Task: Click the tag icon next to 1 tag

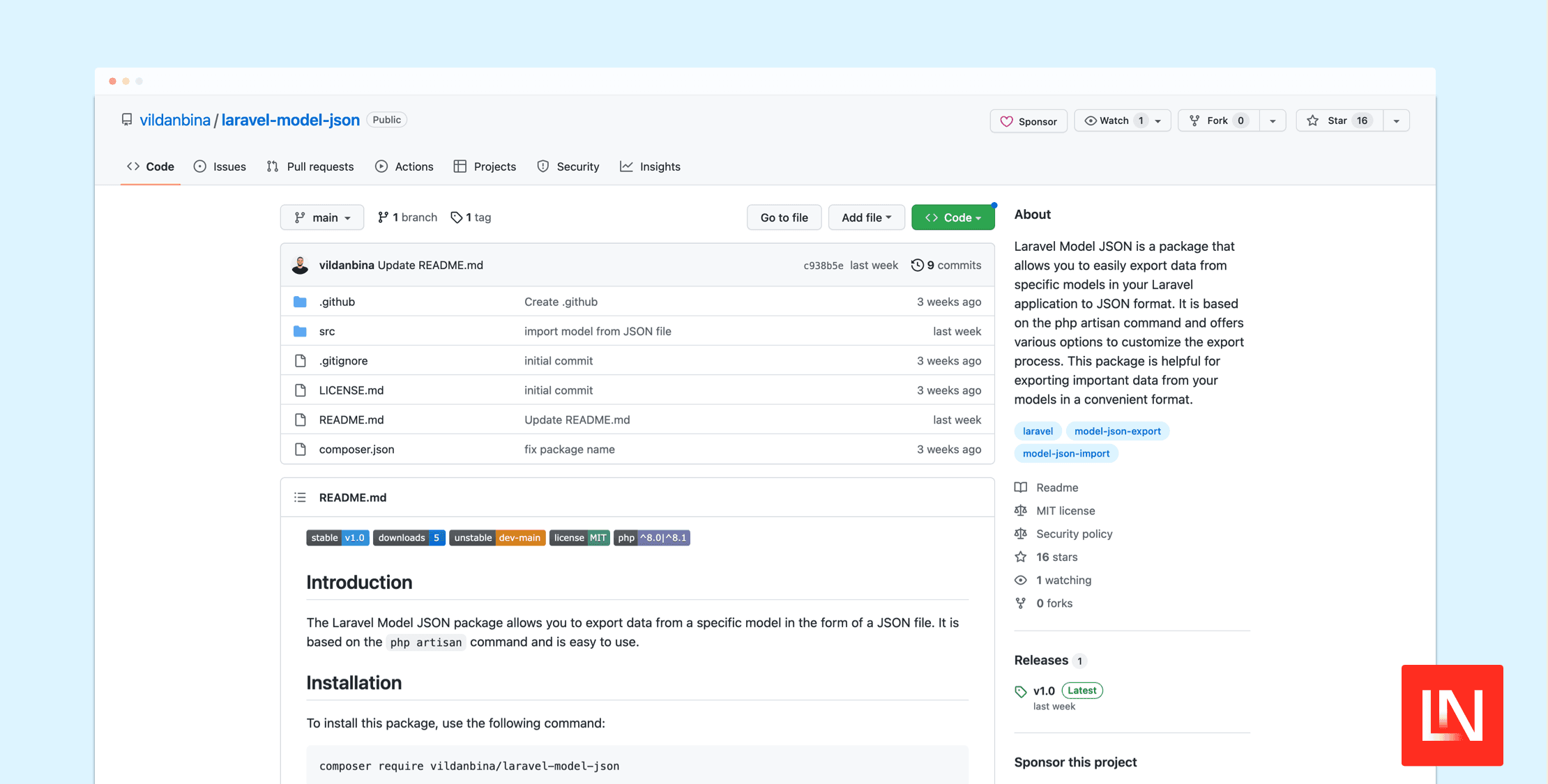Action: 457,217
